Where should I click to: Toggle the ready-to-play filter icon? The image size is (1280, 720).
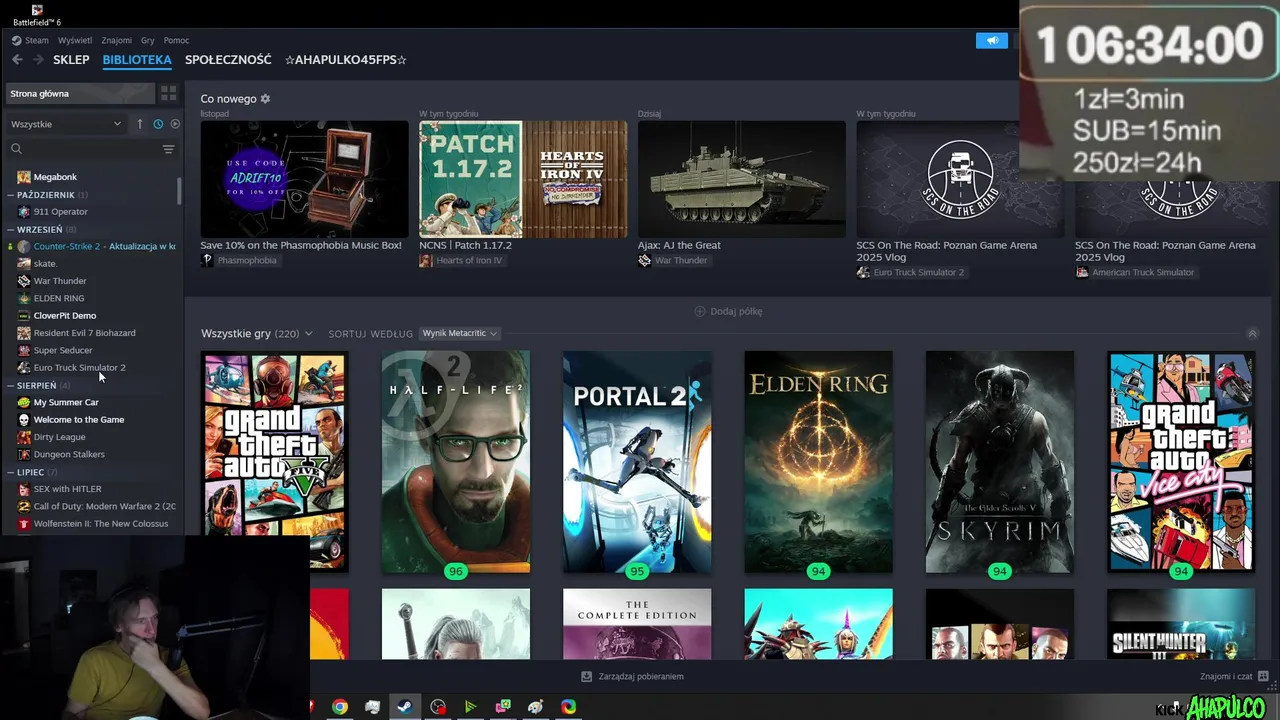(x=175, y=124)
